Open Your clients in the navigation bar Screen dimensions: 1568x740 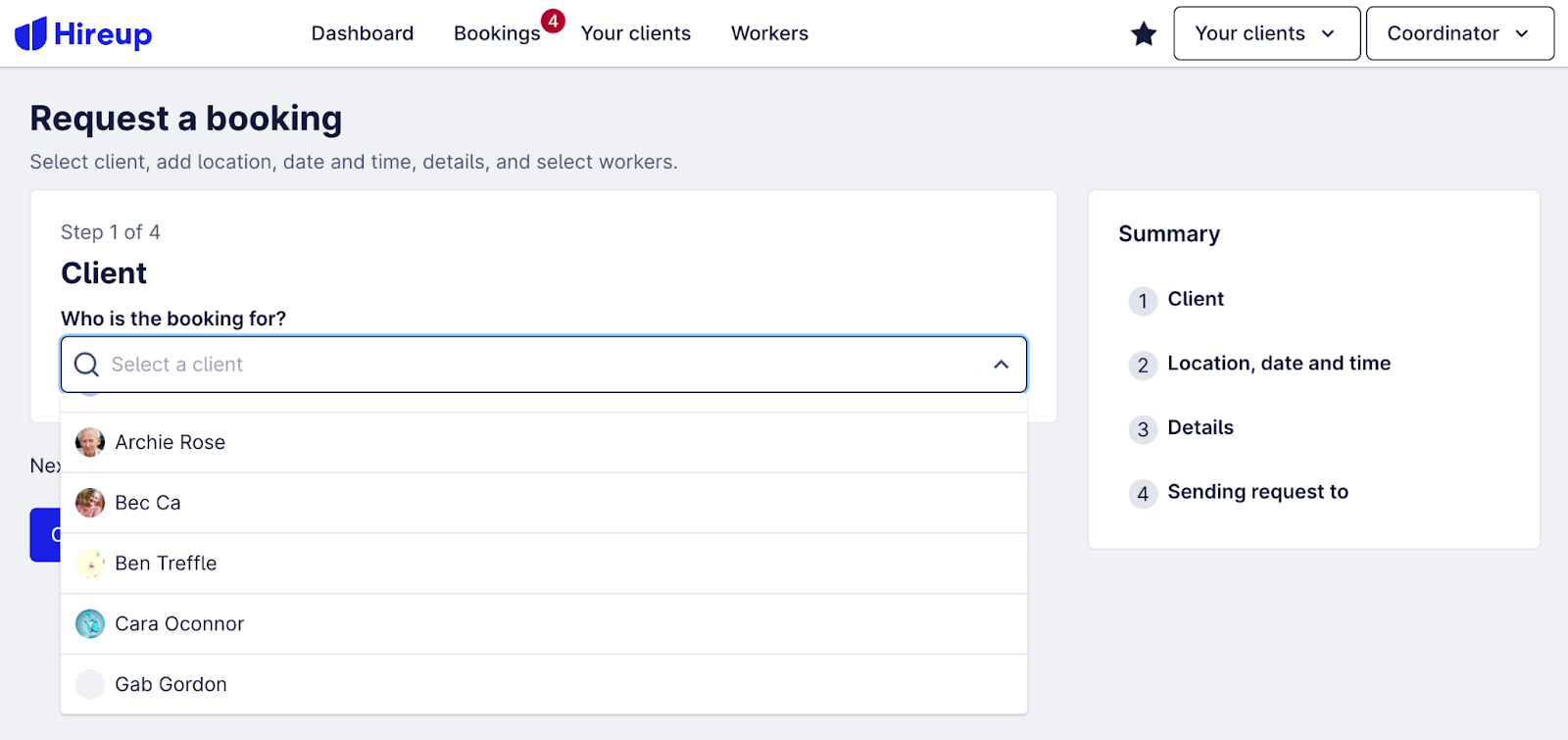pyautogui.click(x=635, y=33)
